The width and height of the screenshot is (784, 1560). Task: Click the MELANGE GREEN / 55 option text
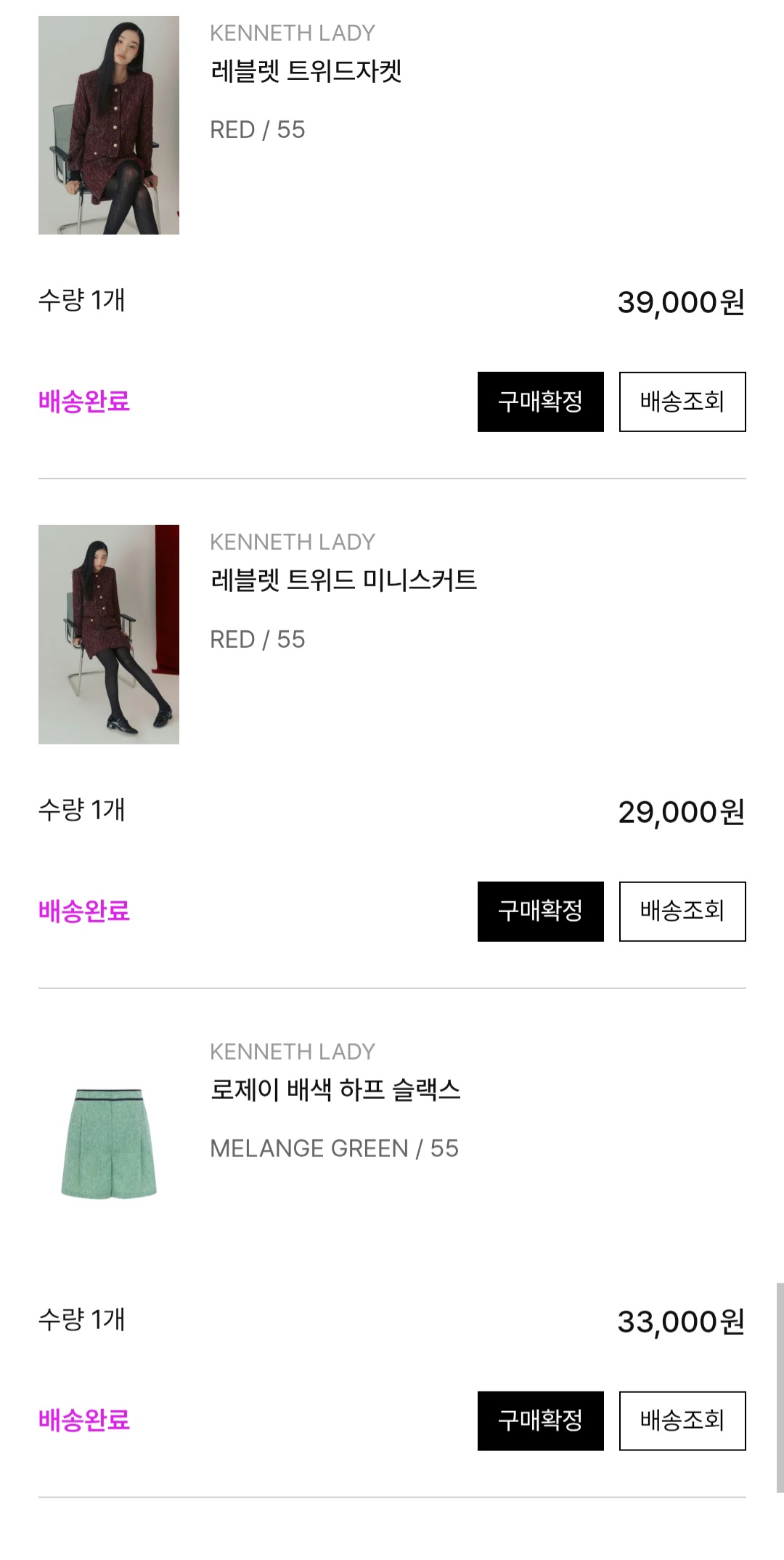pos(334,1148)
